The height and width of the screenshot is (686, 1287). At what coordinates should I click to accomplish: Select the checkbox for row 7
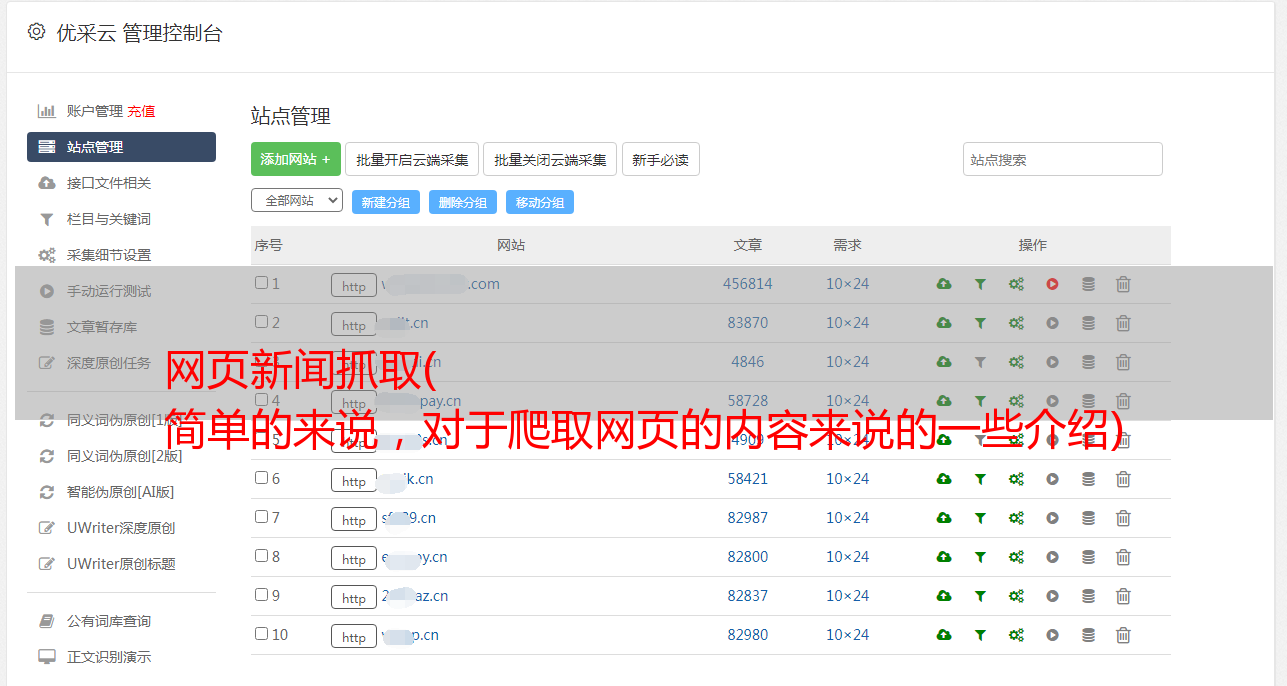[261, 517]
